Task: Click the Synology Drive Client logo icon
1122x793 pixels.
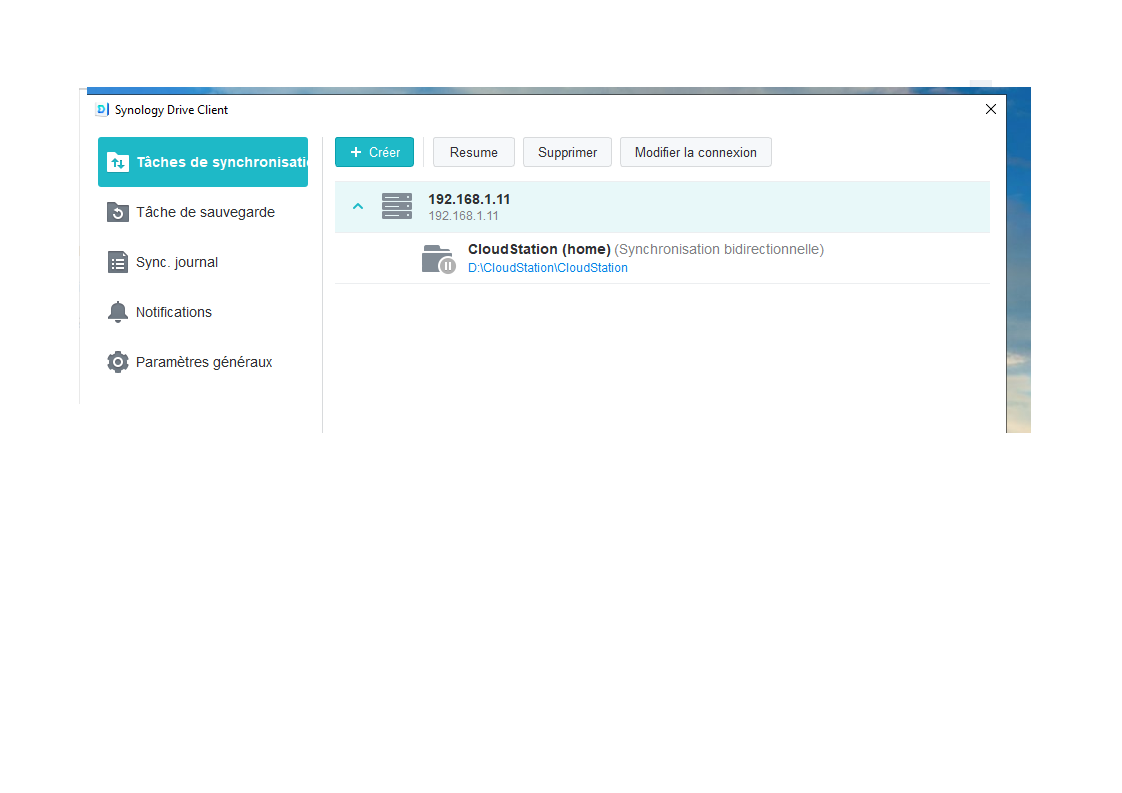Action: [102, 110]
